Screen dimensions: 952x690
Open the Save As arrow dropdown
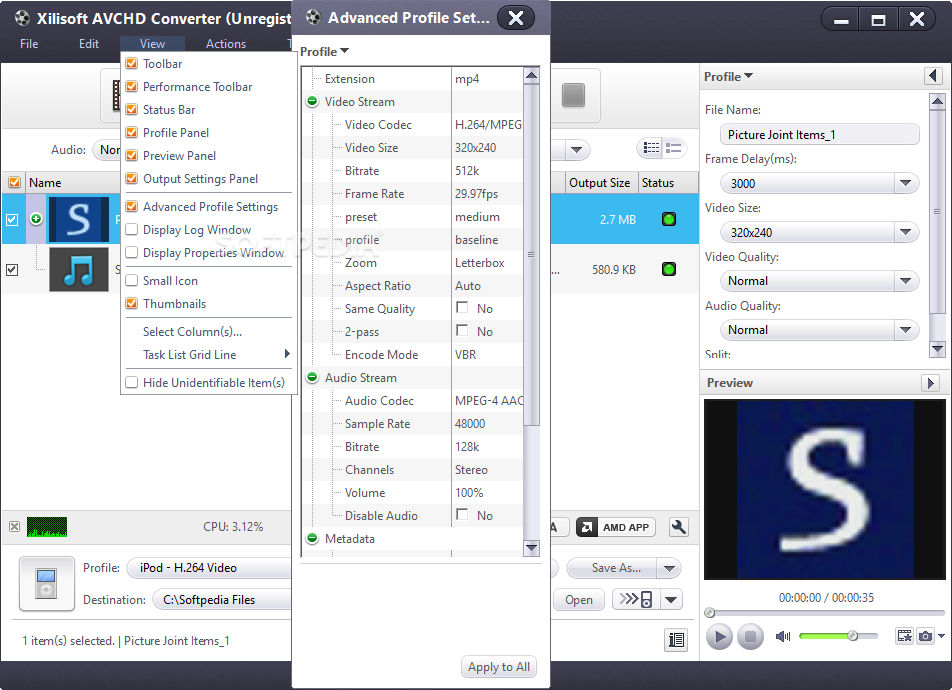click(669, 569)
